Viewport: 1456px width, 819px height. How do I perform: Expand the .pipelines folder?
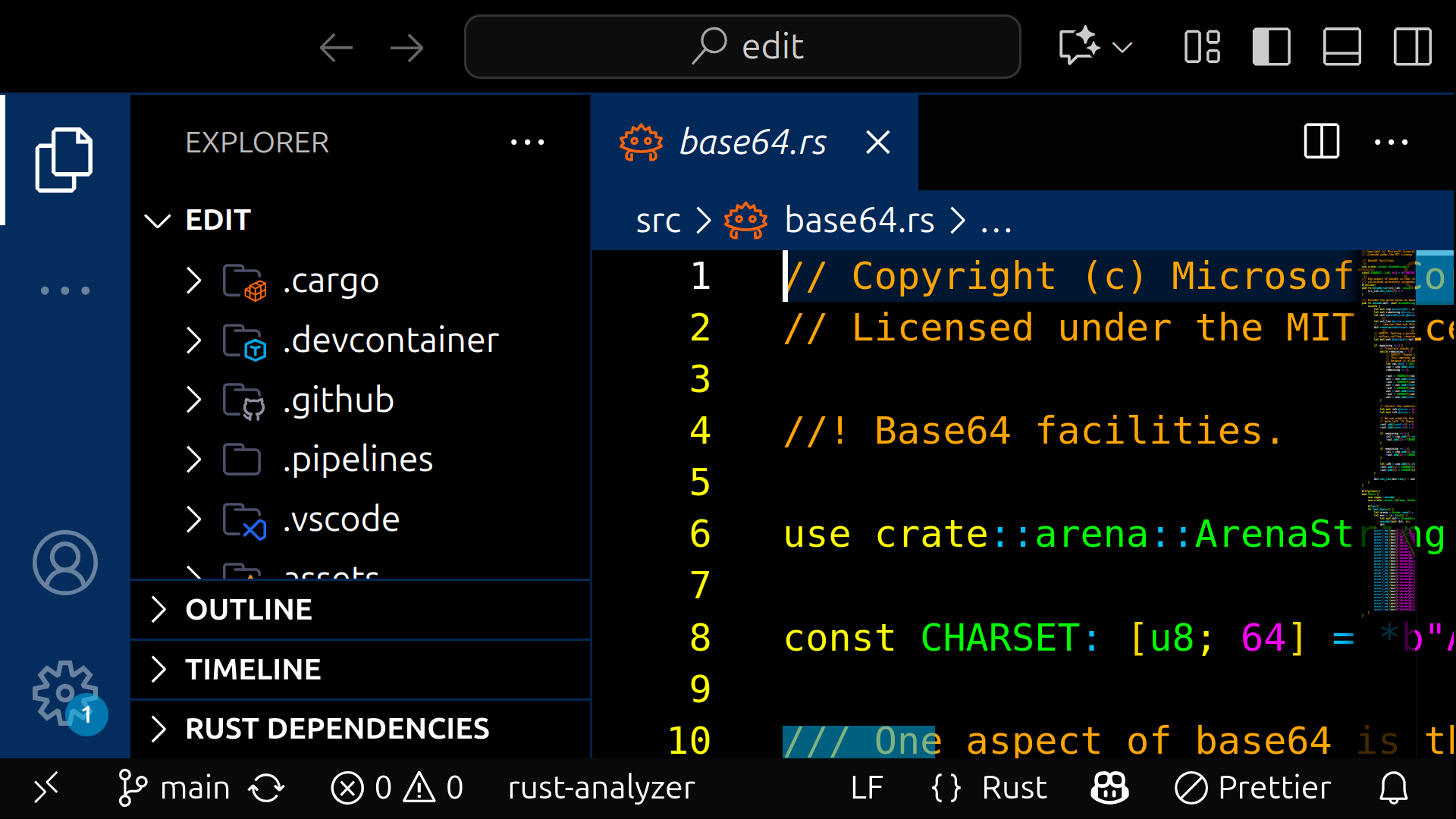click(x=194, y=460)
